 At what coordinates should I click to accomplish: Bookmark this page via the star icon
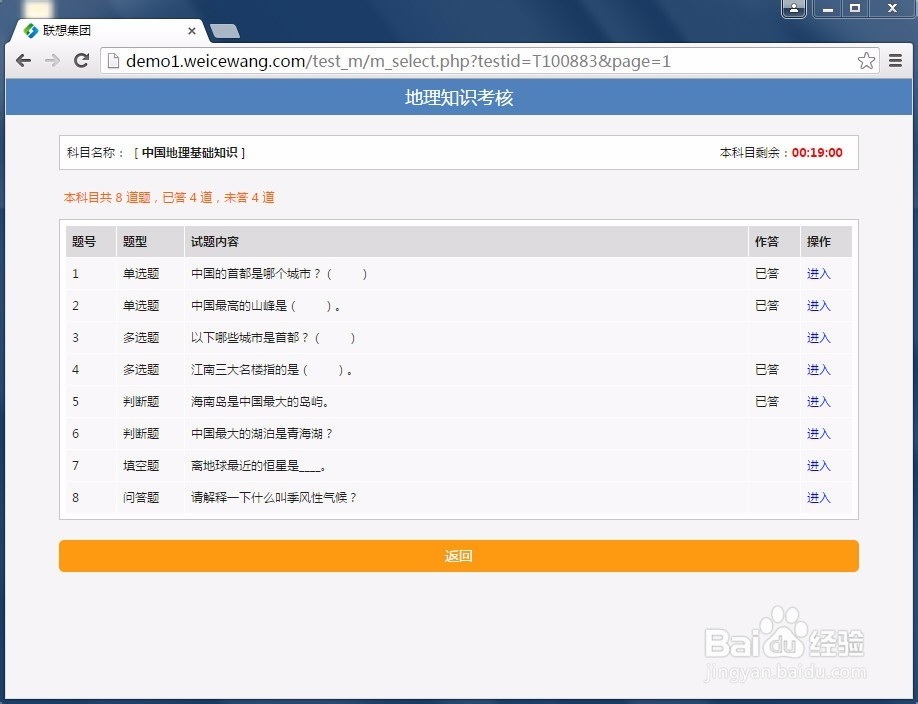pyautogui.click(x=865, y=60)
